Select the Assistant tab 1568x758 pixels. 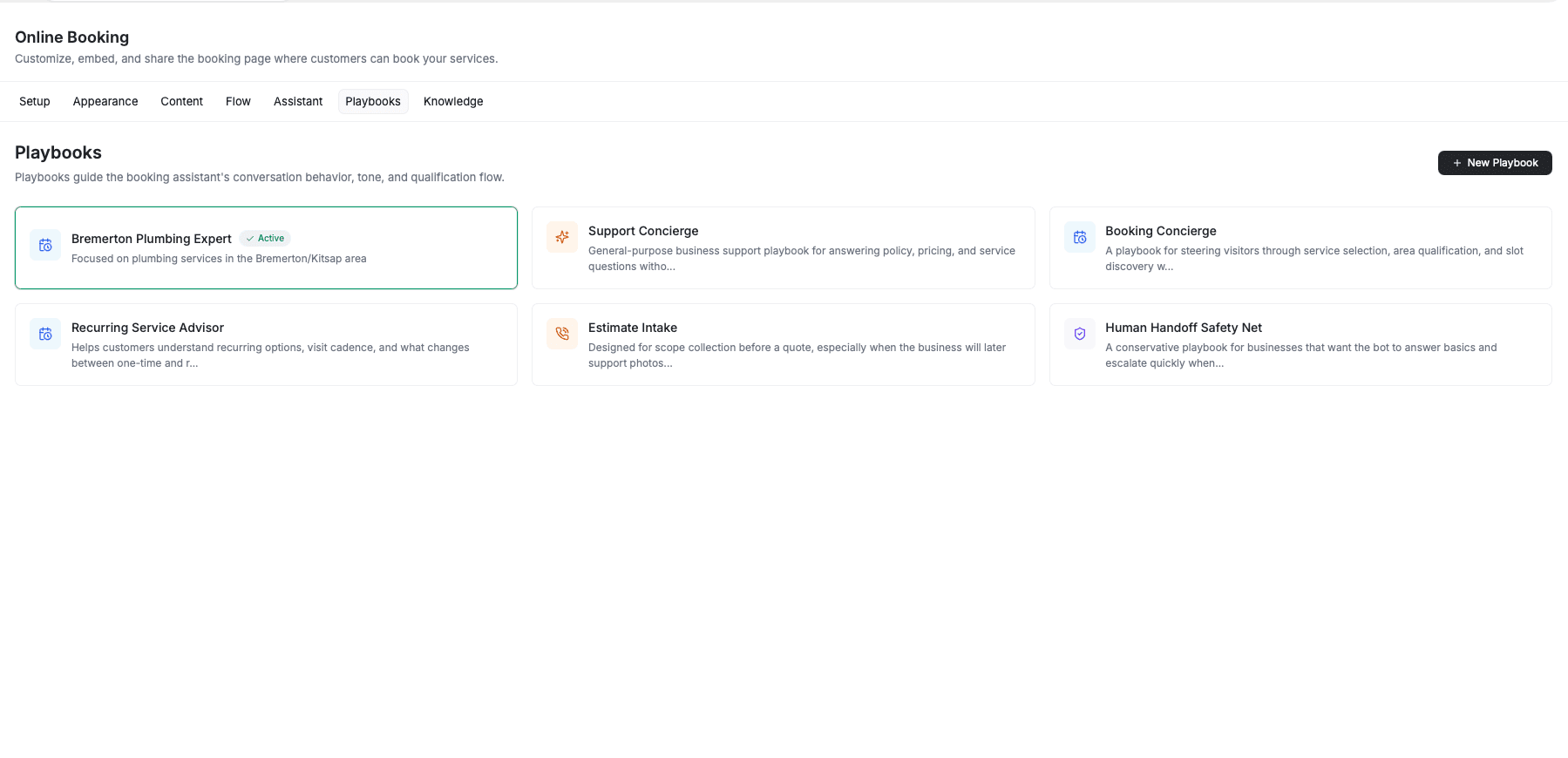coord(298,101)
